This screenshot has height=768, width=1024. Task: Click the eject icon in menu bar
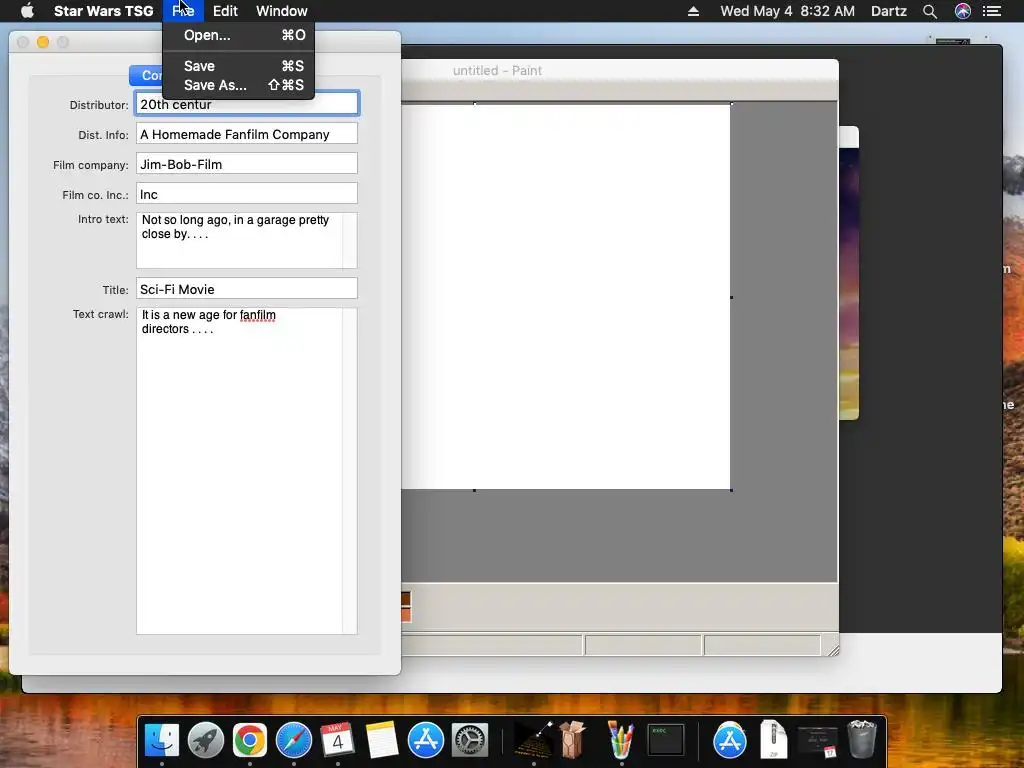point(694,11)
